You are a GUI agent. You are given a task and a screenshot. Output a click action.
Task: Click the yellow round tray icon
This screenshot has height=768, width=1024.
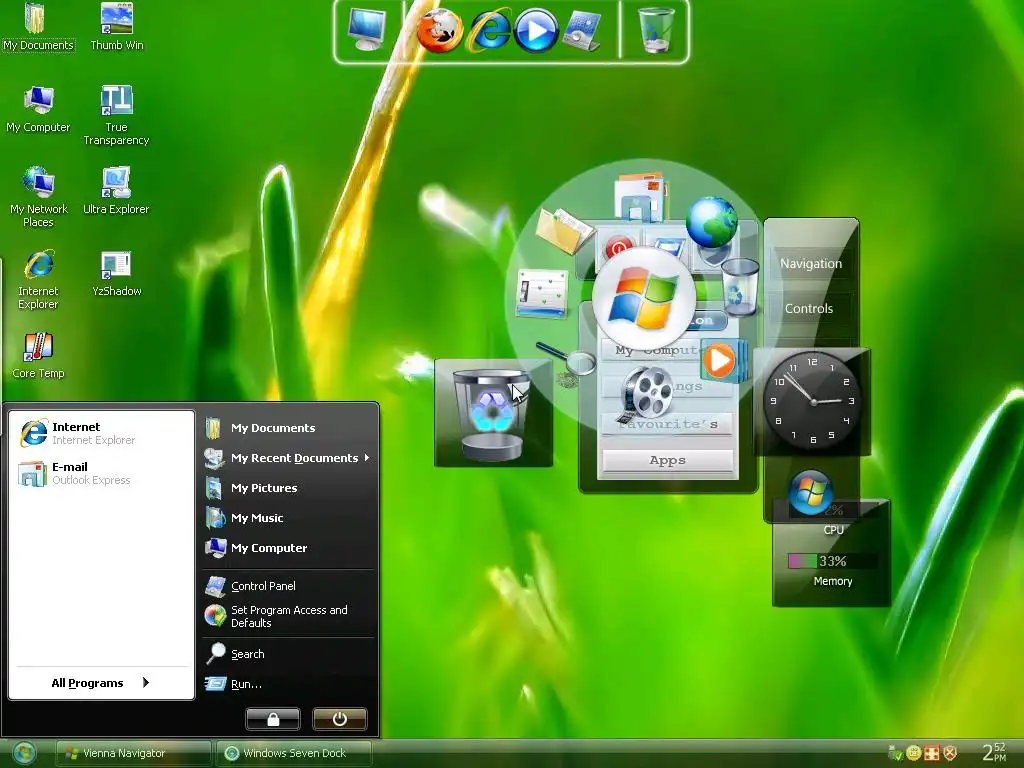[x=914, y=753]
